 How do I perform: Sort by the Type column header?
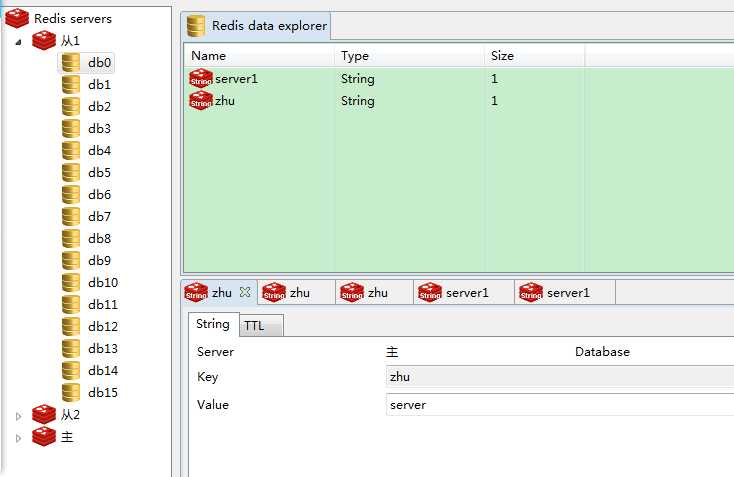click(x=410, y=56)
